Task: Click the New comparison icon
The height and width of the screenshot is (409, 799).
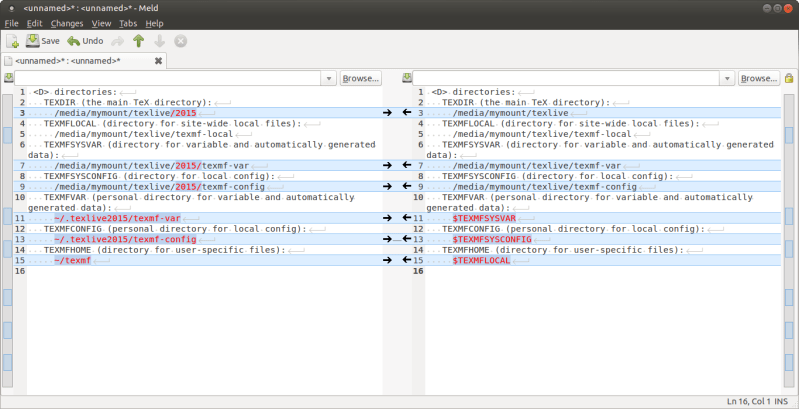Action: point(13,41)
